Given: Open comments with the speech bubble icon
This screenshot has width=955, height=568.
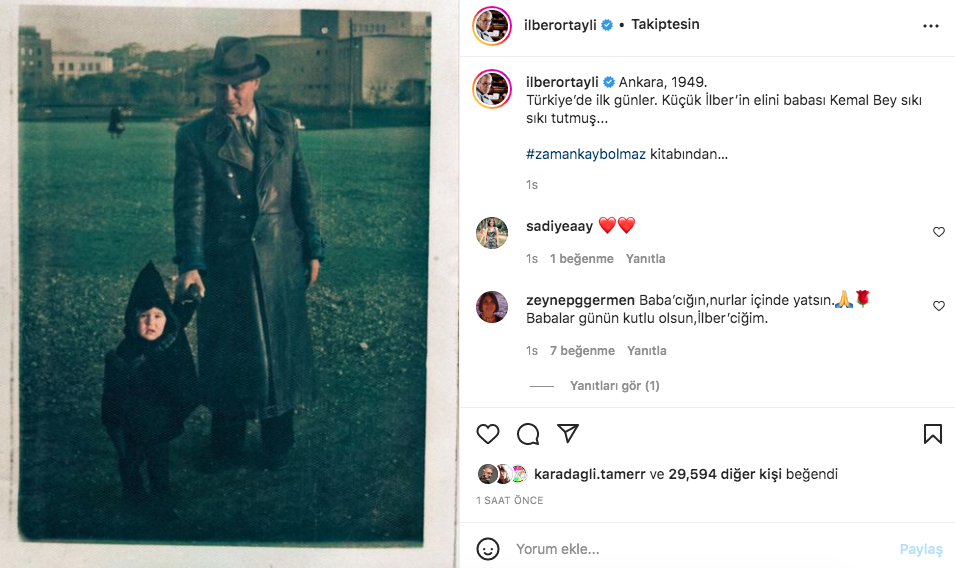Looking at the screenshot, I should pos(528,434).
